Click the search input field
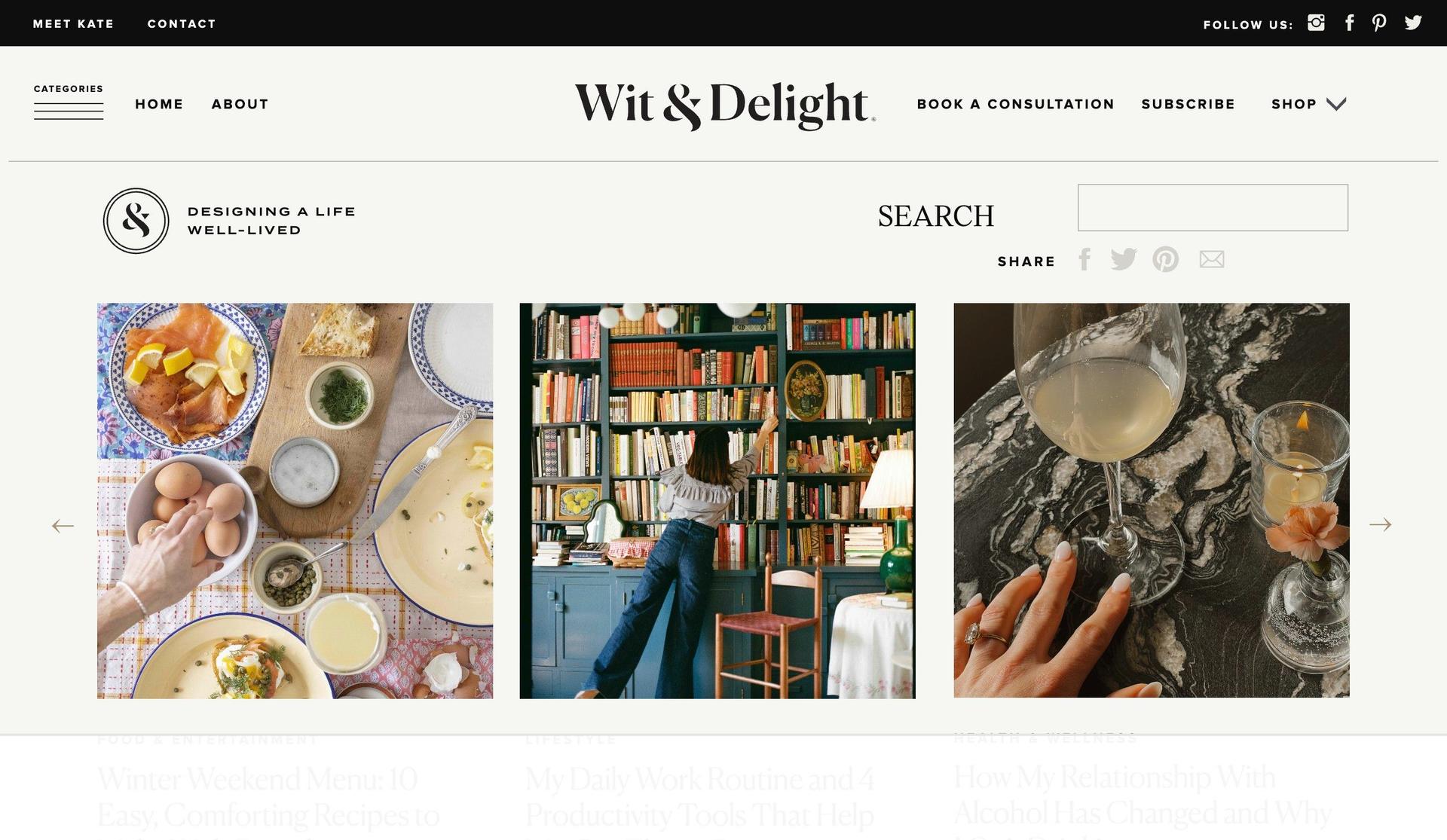The width and height of the screenshot is (1447, 840). coord(1213,207)
